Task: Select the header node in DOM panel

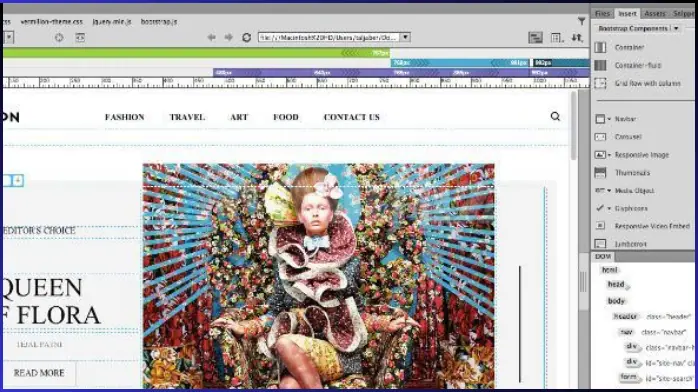Action: 625,316
